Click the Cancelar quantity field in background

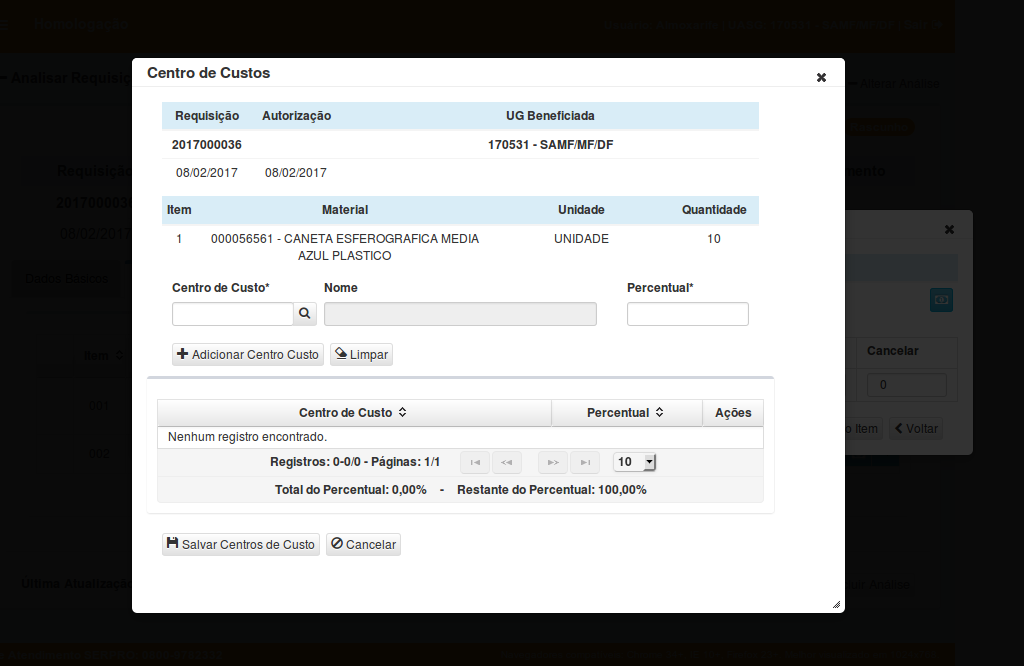[x=906, y=385]
